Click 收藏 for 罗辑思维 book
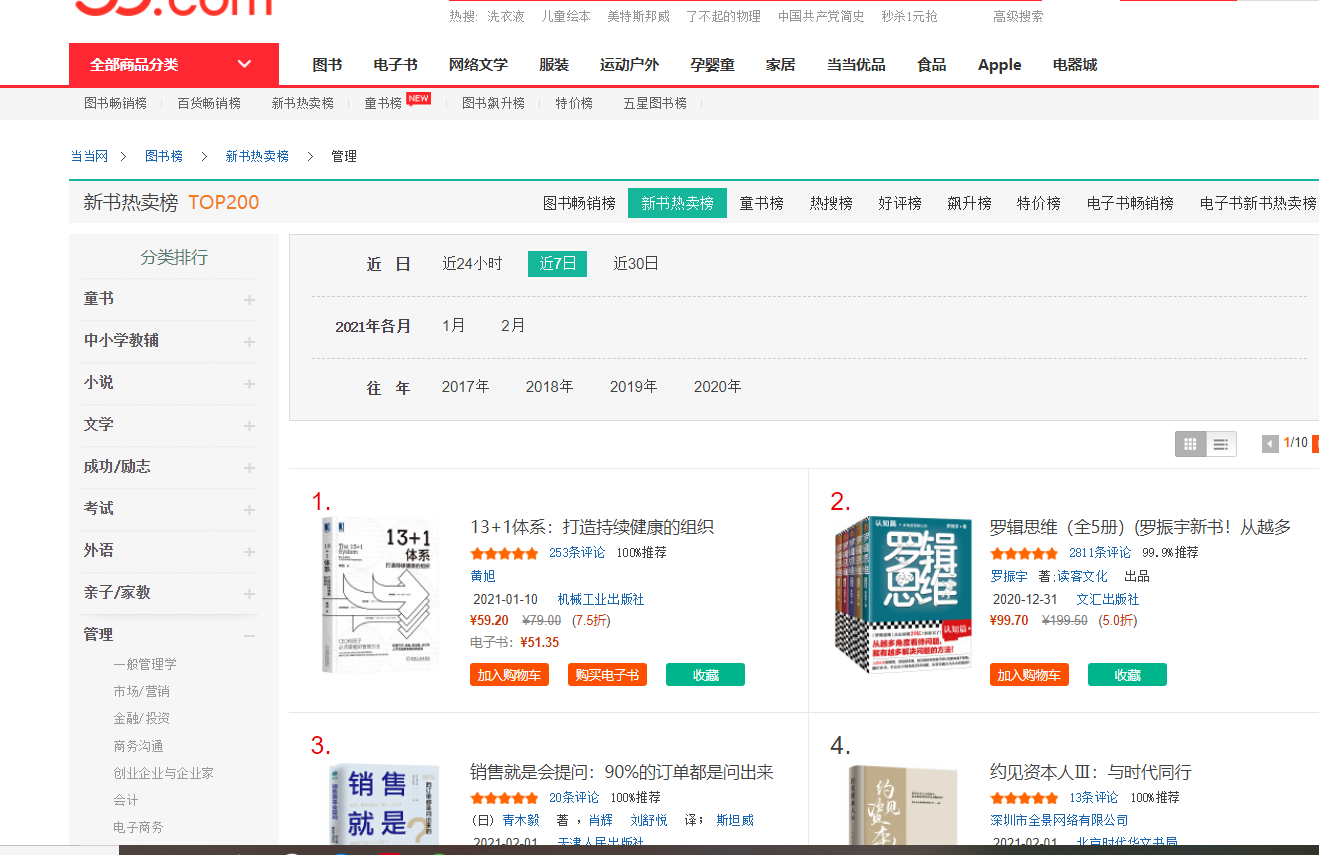The width and height of the screenshot is (1319, 855). point(1127,675)
